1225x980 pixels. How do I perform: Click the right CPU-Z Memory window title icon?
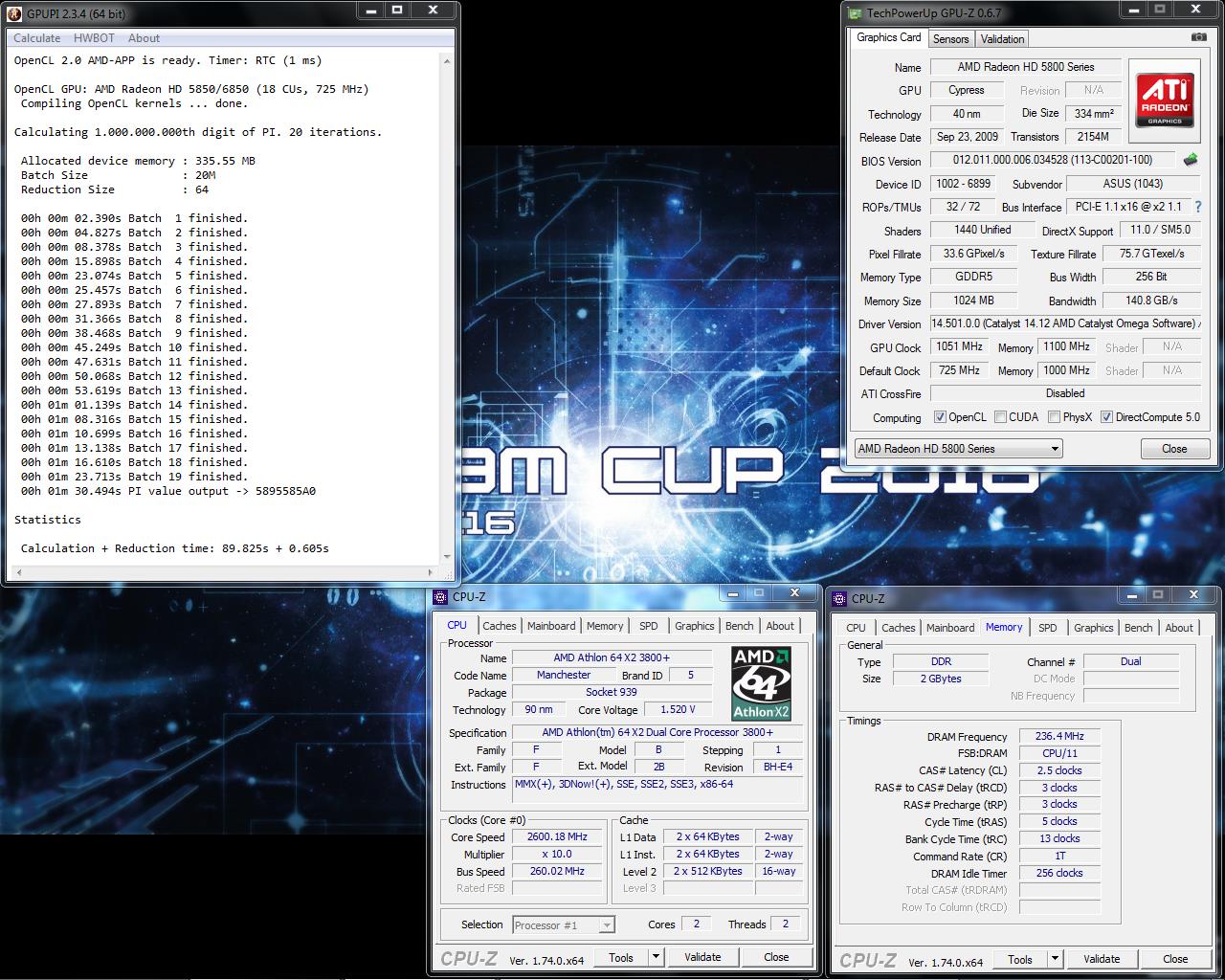tap(840, 598)
